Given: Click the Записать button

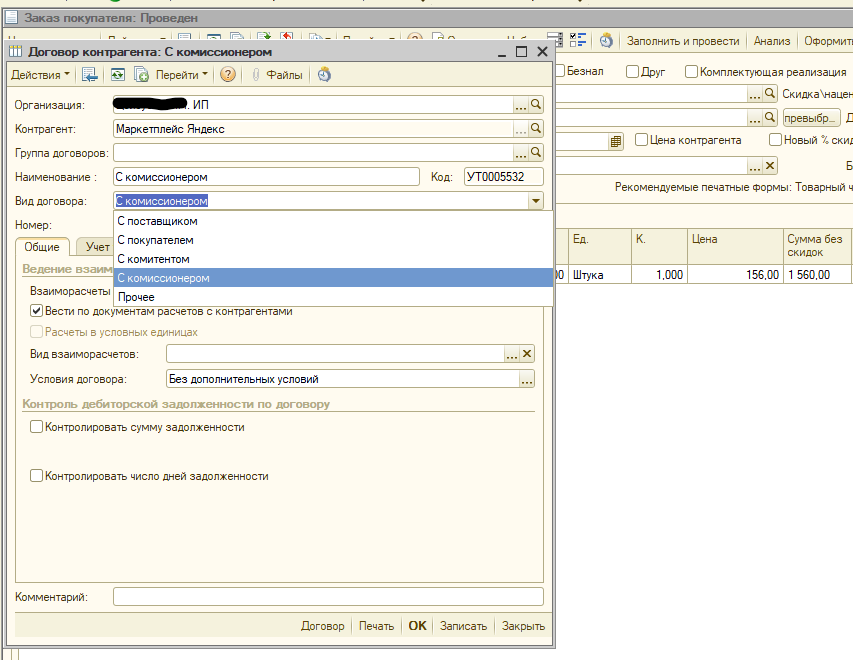Looking at the screenshot, I should [463, 626].
